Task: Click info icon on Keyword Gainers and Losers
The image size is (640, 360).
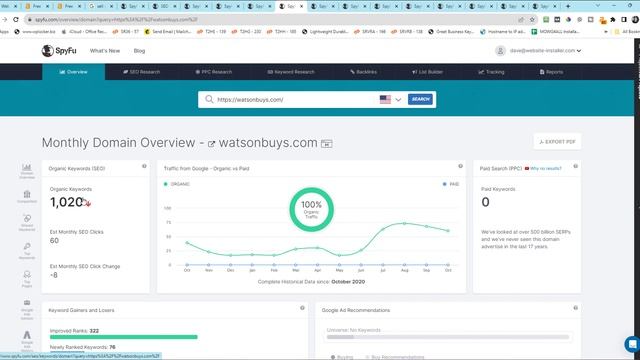Action: (x=302, y=308)
